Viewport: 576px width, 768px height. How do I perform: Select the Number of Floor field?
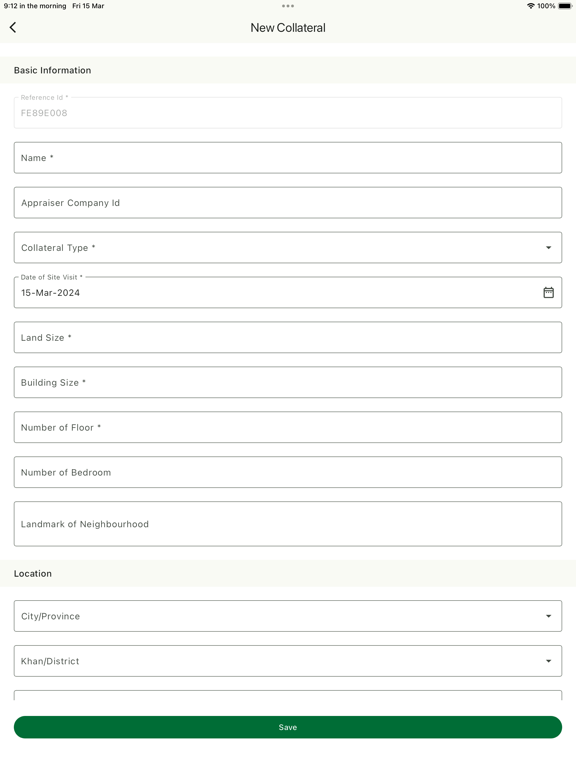tap(288, 428)
